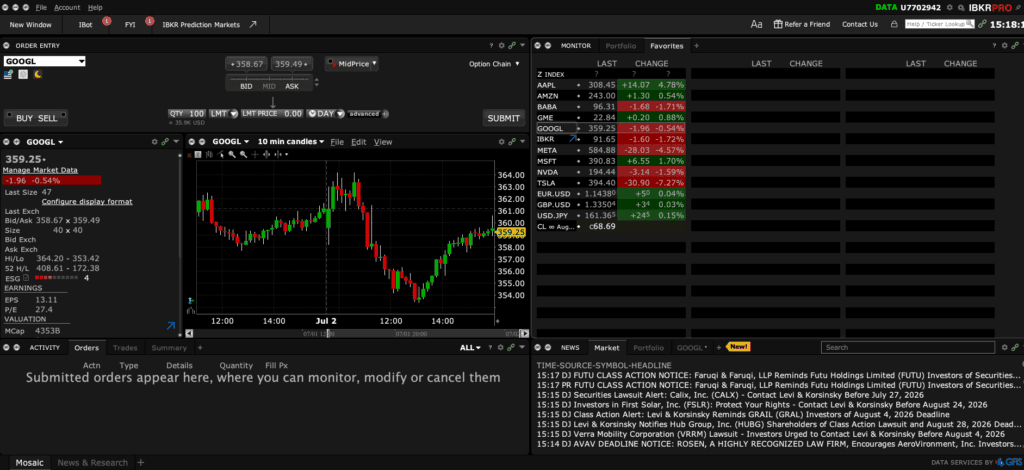Click the US flag icon under GOOGL symbol
This screenshot has height=470, width=1024.
[x=8, y=74]
